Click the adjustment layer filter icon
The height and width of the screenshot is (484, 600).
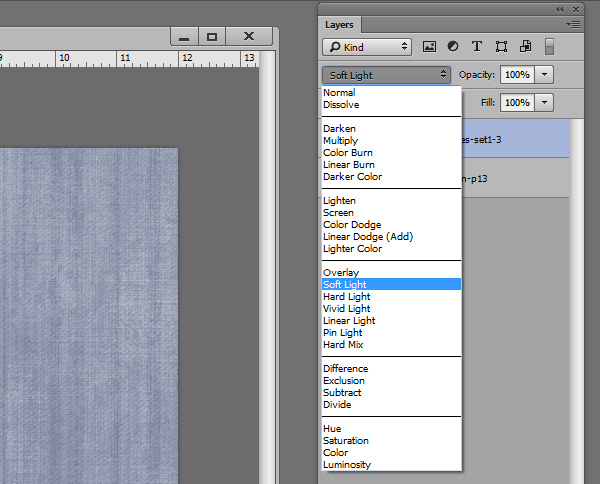point(453,46)
